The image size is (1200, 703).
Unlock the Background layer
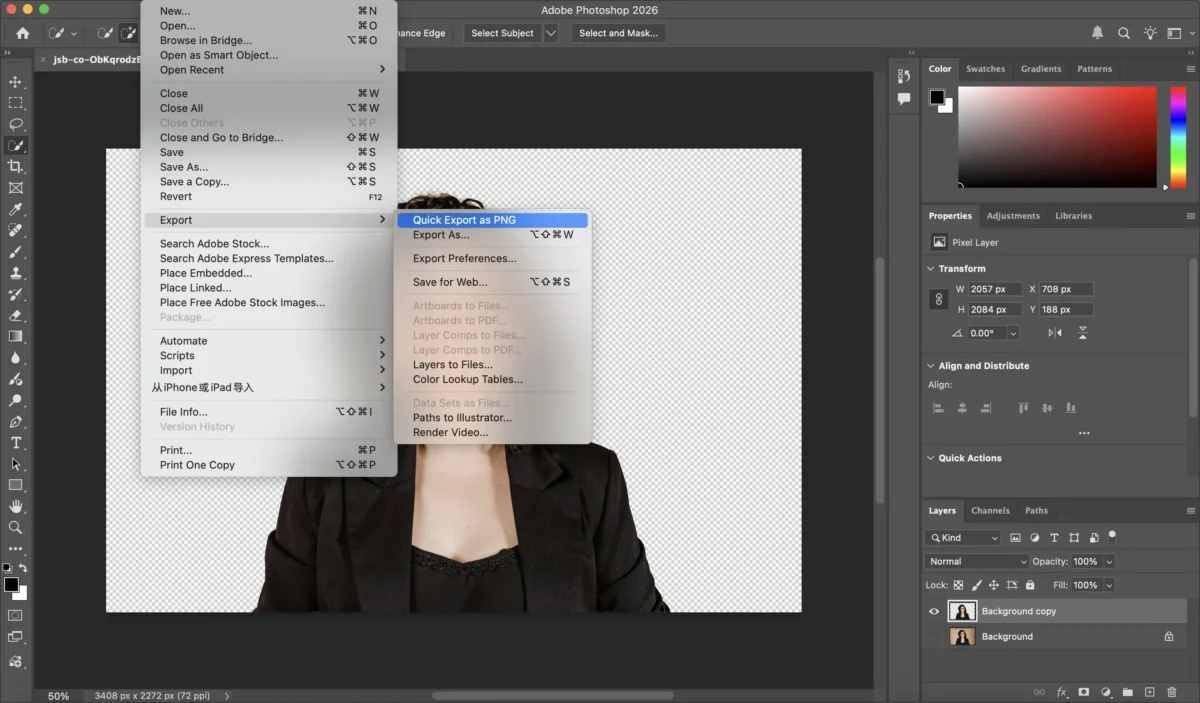(1169, 637)
